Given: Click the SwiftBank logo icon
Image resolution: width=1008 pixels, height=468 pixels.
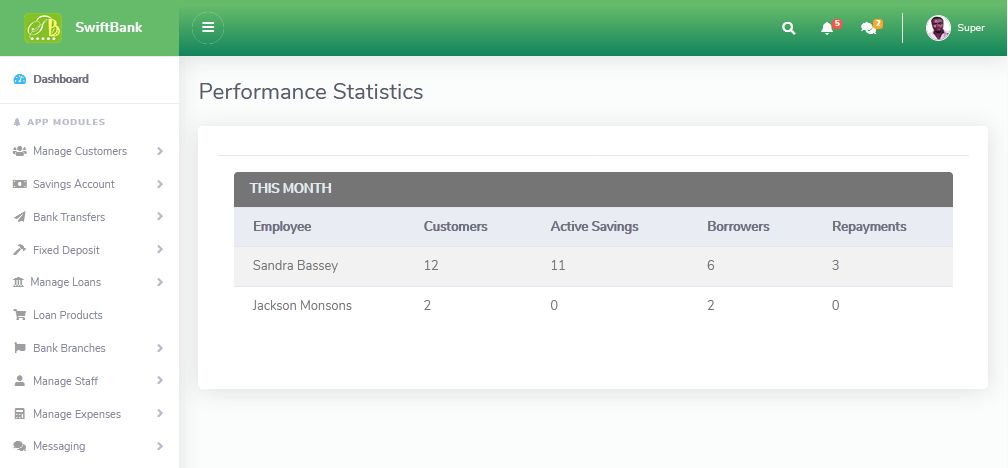Looking at the screenshot, I should 43,28.
